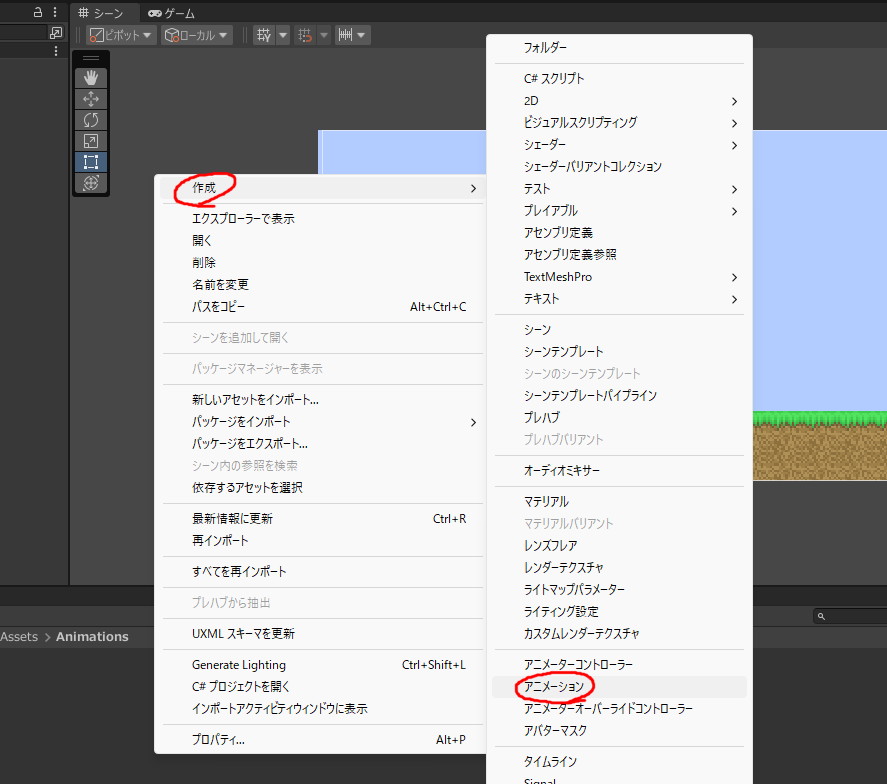Screen dimensions: 887x784
Task: Click Assets in the breadcrumb path
Action: (x=19, y=637)
